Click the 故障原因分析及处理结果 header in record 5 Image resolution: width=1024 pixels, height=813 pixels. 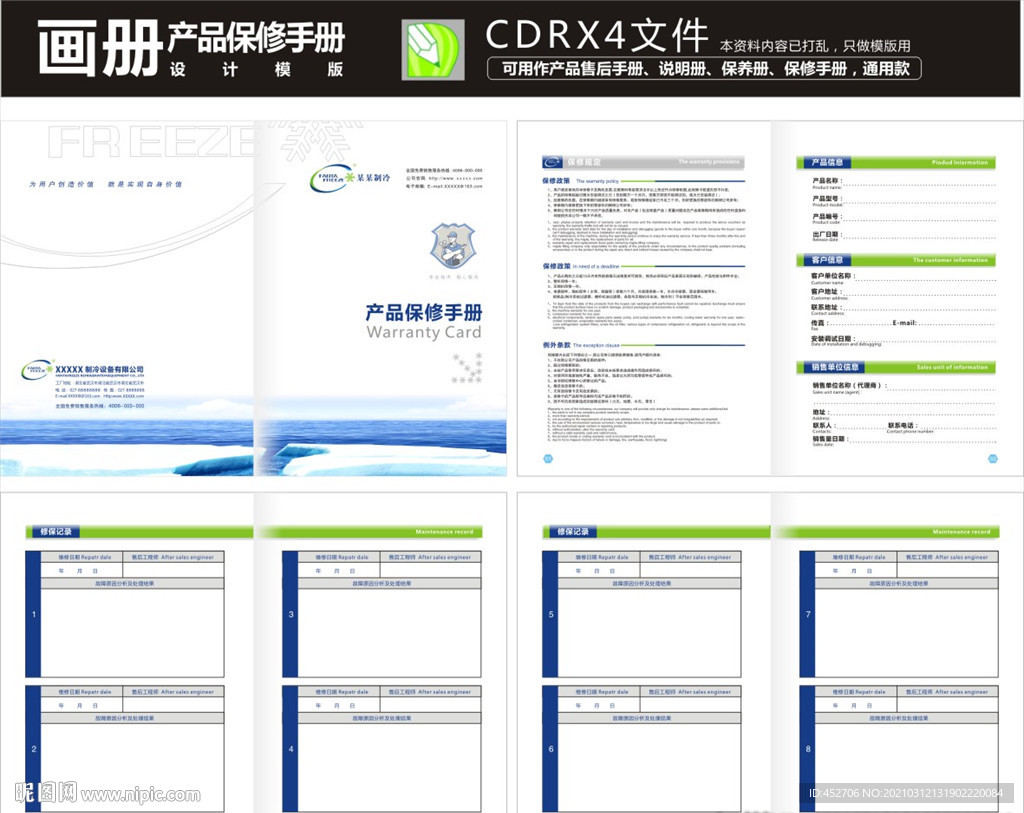[650, 583]
